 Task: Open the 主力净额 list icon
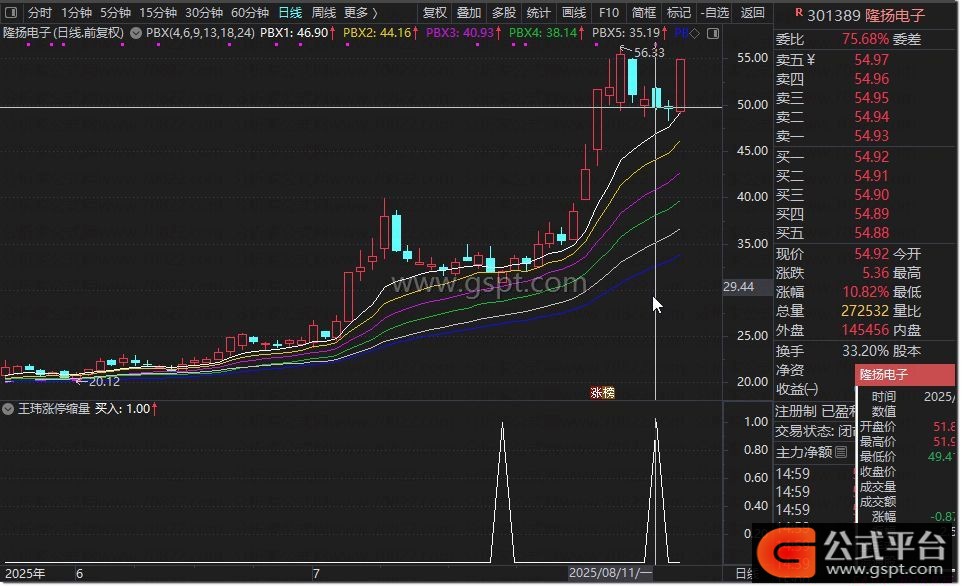click(x=841, y=452)
